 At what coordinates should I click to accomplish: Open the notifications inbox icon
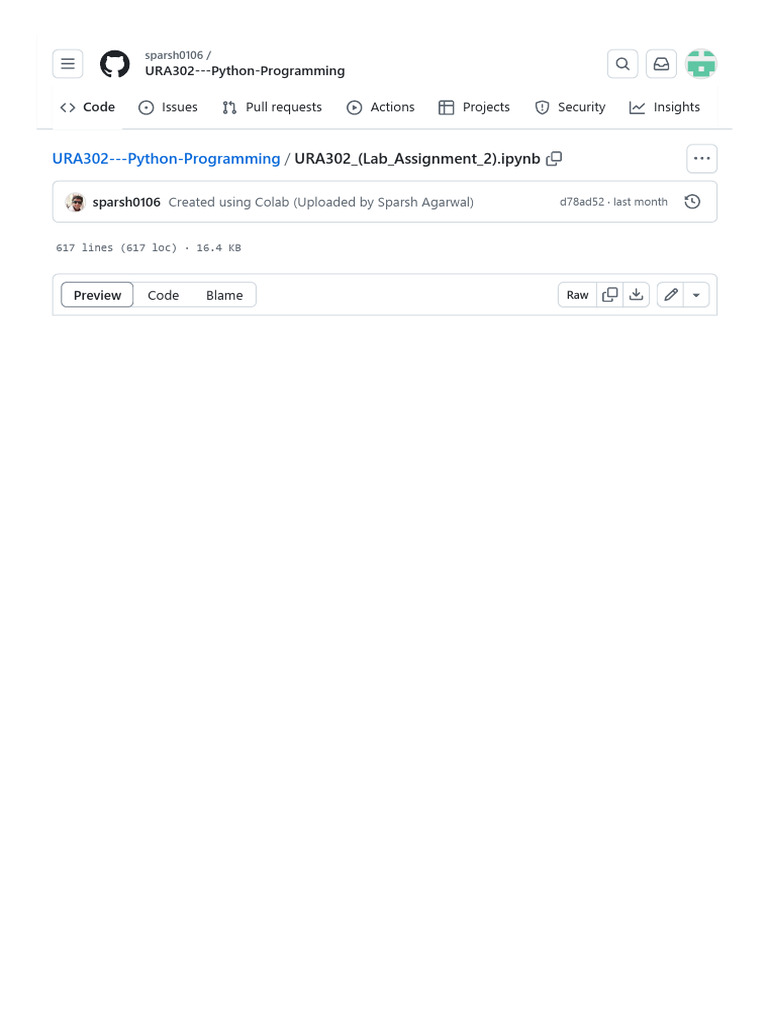tap(661, 64)
